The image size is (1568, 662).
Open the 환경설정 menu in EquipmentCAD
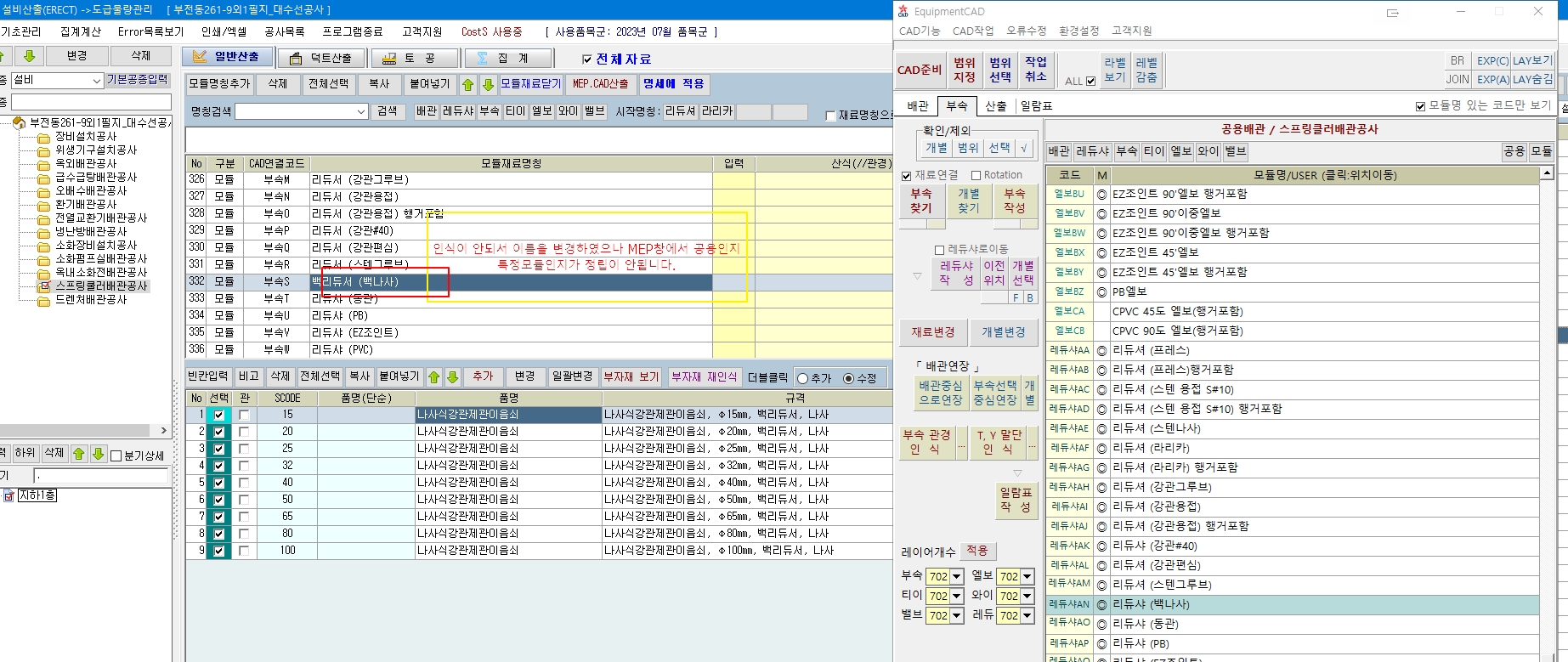(x=1078, y=31)
